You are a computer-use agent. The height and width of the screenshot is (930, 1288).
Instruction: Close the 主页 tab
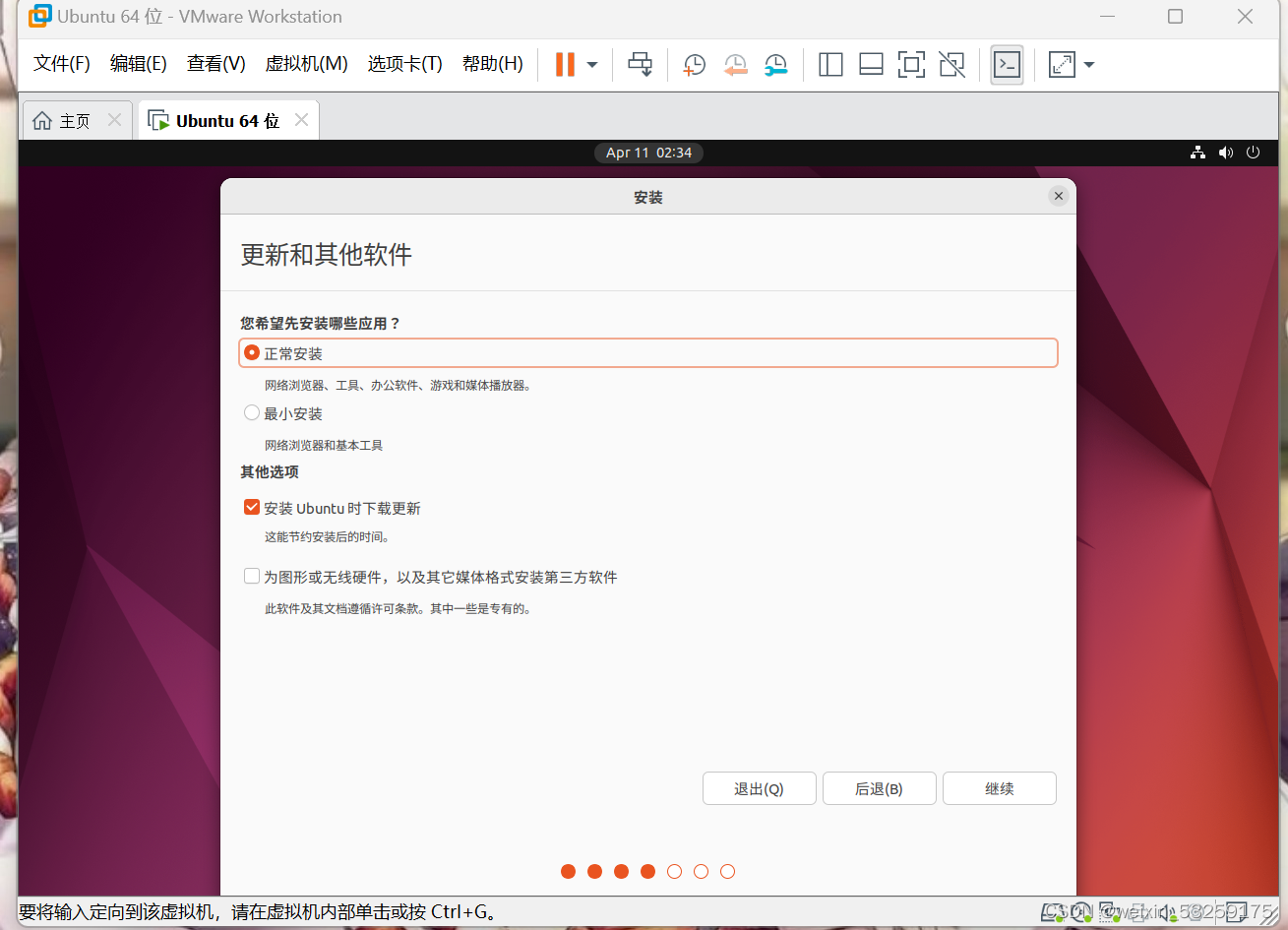pyautogui.click(x=114, y=120)
